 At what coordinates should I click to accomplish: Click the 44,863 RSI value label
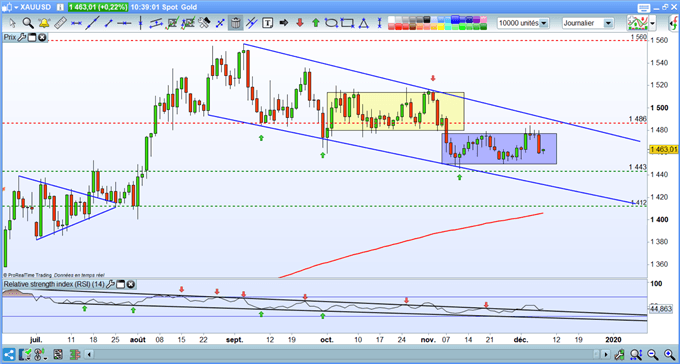coord(662,309)
